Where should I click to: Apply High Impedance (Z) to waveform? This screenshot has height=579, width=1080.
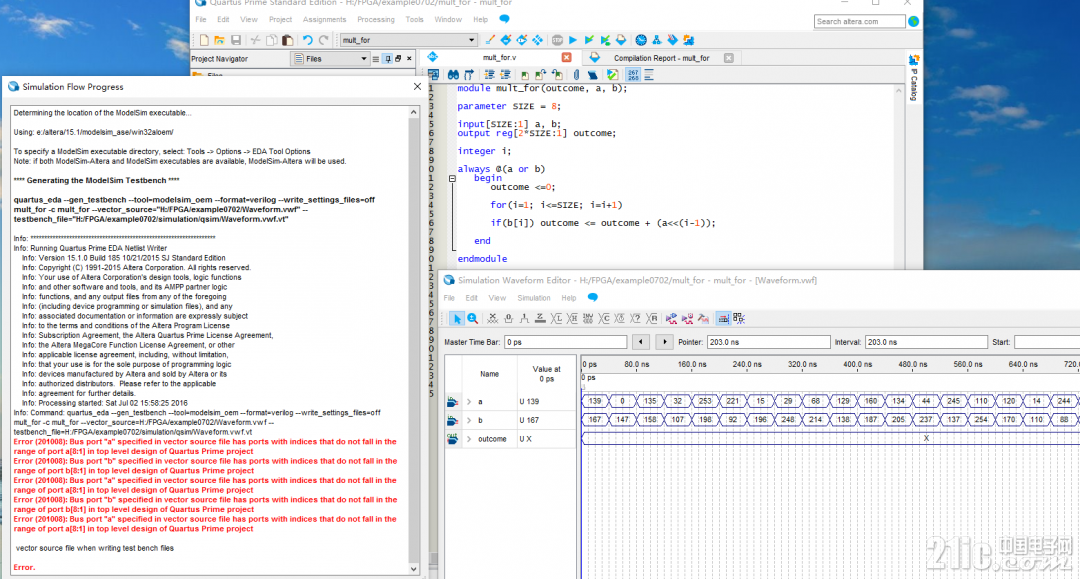540,318
